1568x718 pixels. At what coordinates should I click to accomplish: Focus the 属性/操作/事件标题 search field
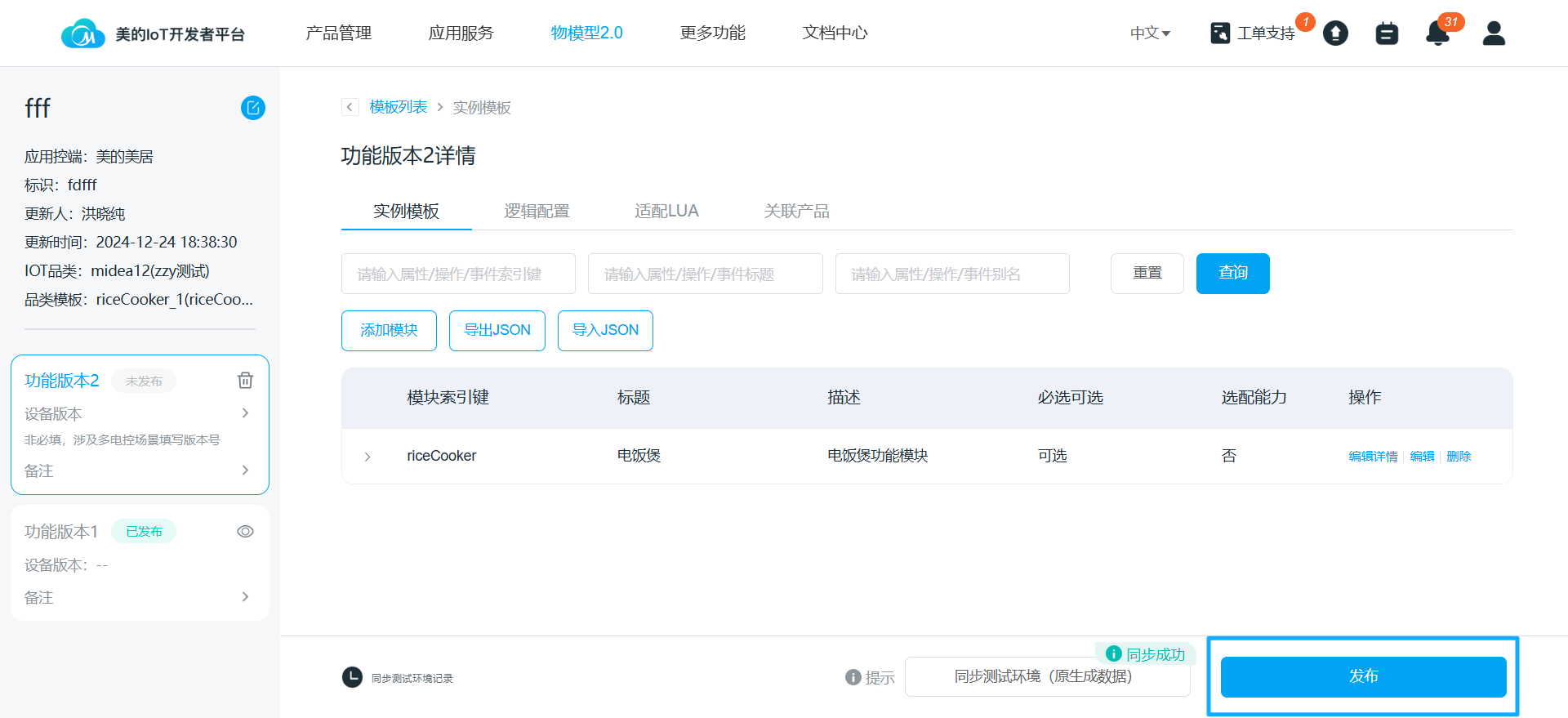(x=705, y=274)
